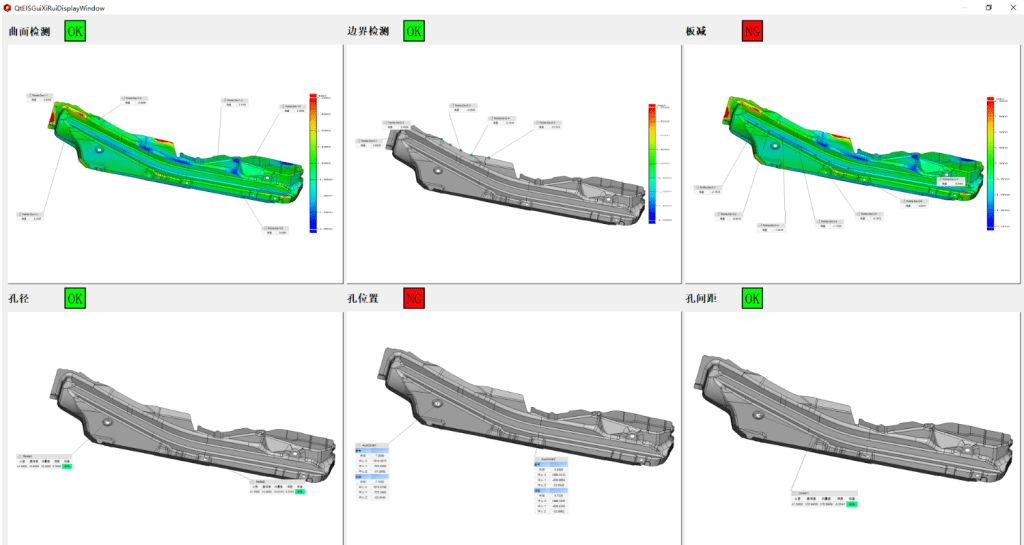The height and width of the screenshot is (545, 1024).
Task: Click the lower-right hole diameter table in 孔径 view
Action: coord(278,486)
